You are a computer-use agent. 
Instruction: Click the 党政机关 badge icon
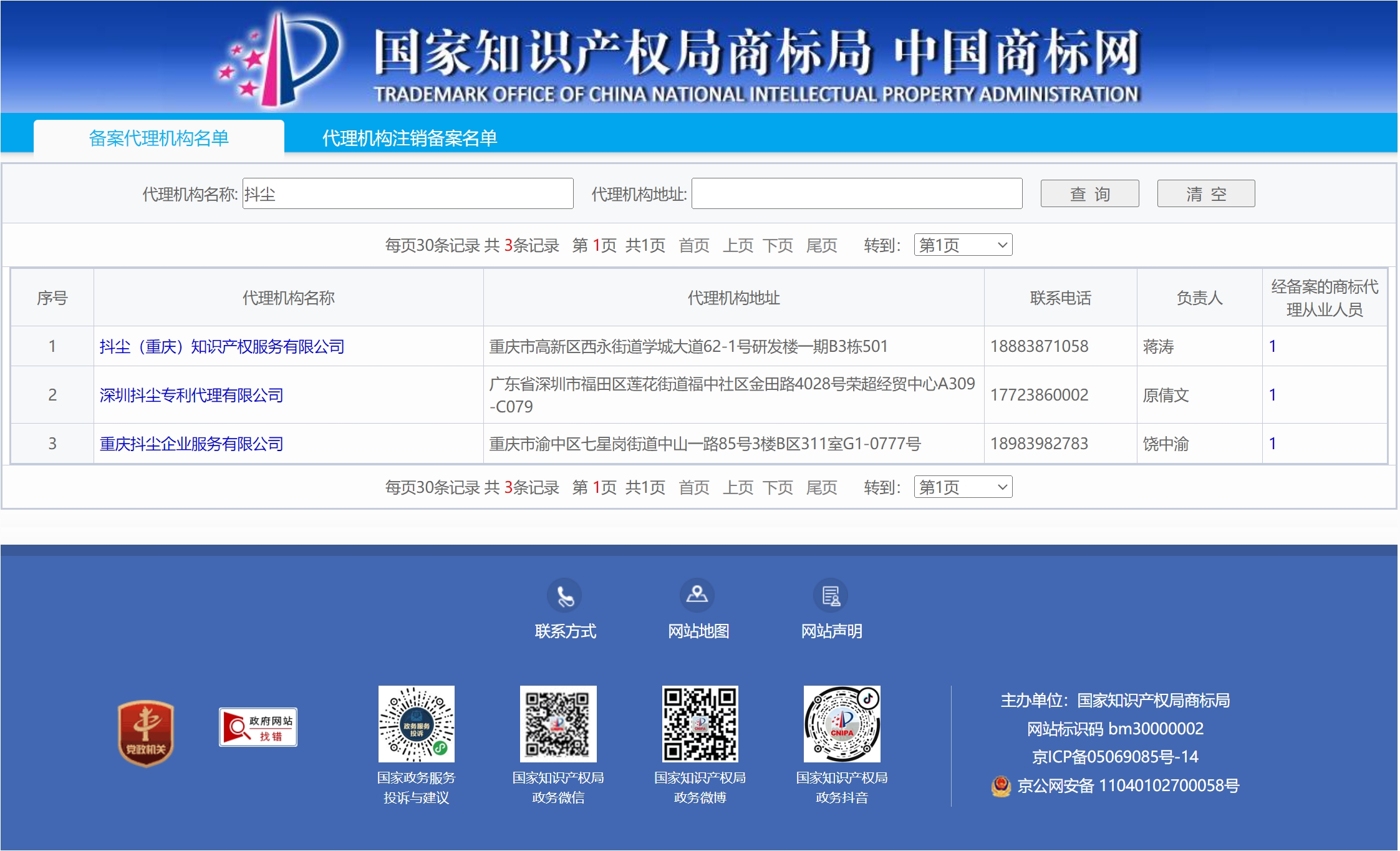146,733
